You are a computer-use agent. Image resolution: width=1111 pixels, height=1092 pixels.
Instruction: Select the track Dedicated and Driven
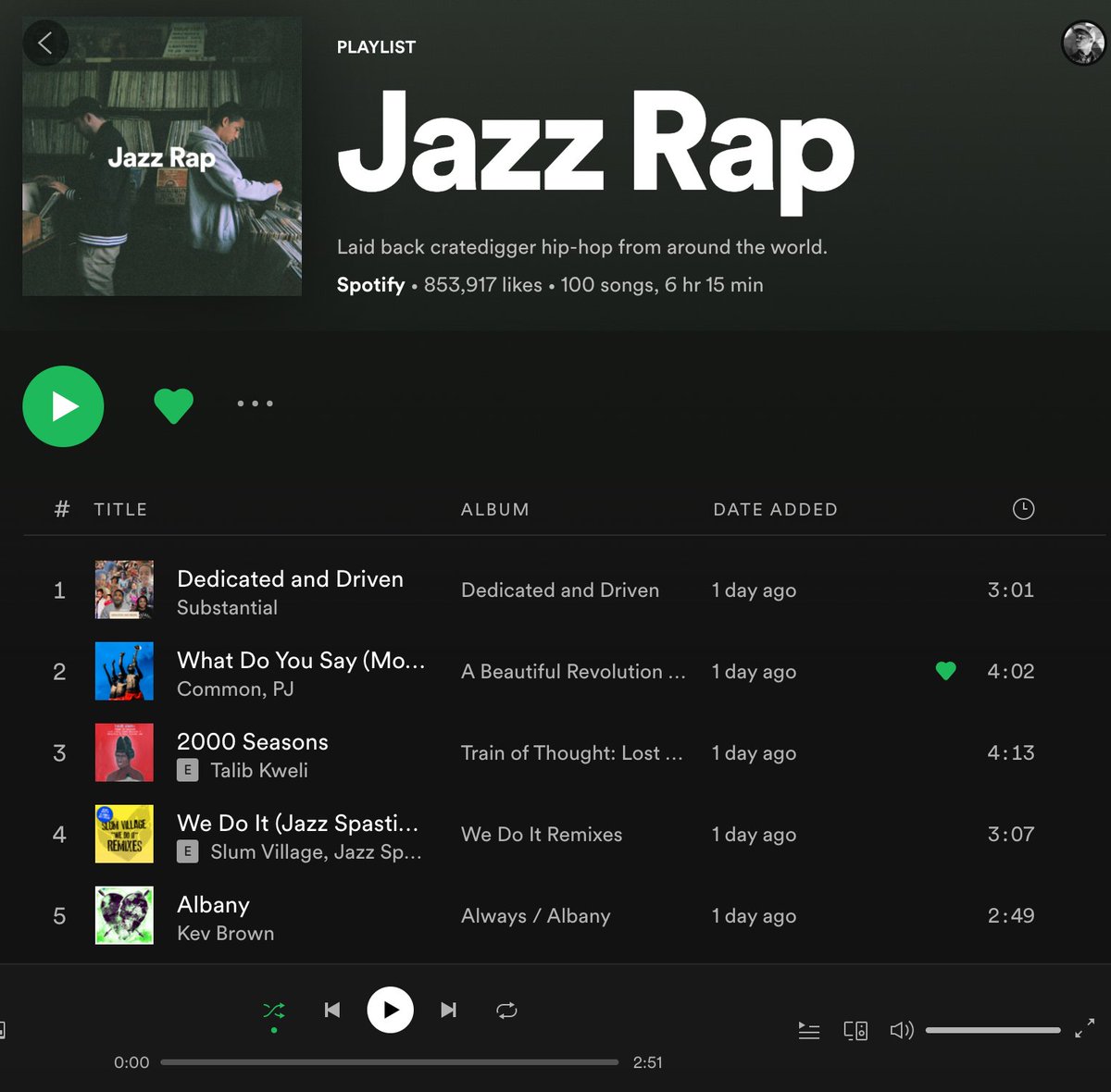(x=290, y=578)
